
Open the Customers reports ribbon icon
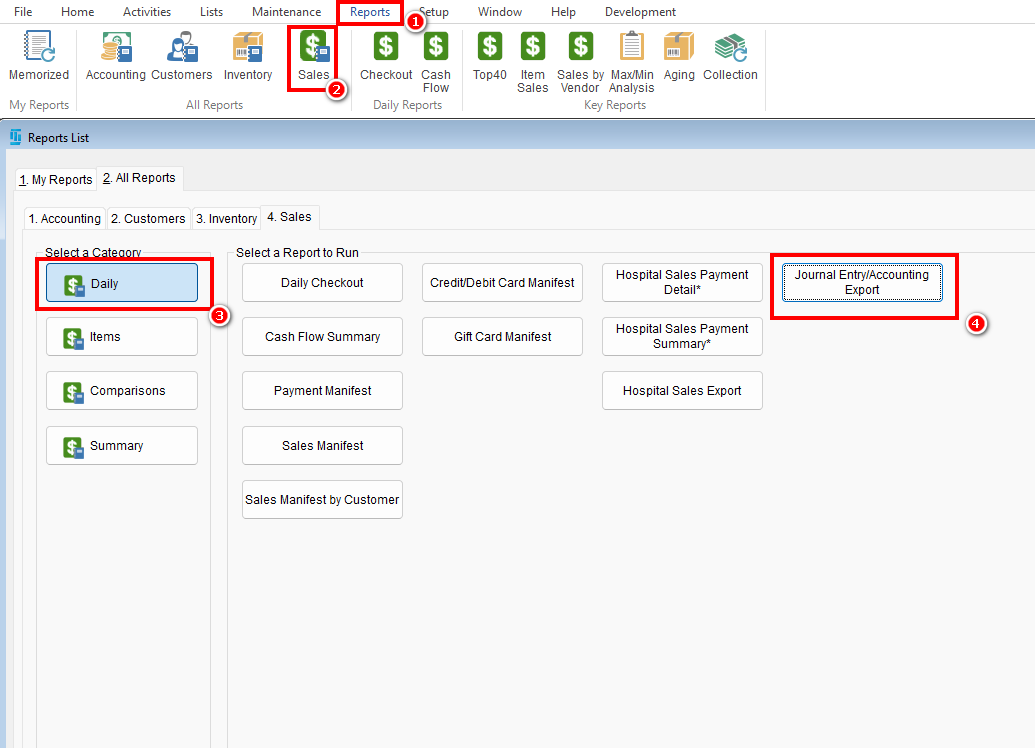click(181, 57)
